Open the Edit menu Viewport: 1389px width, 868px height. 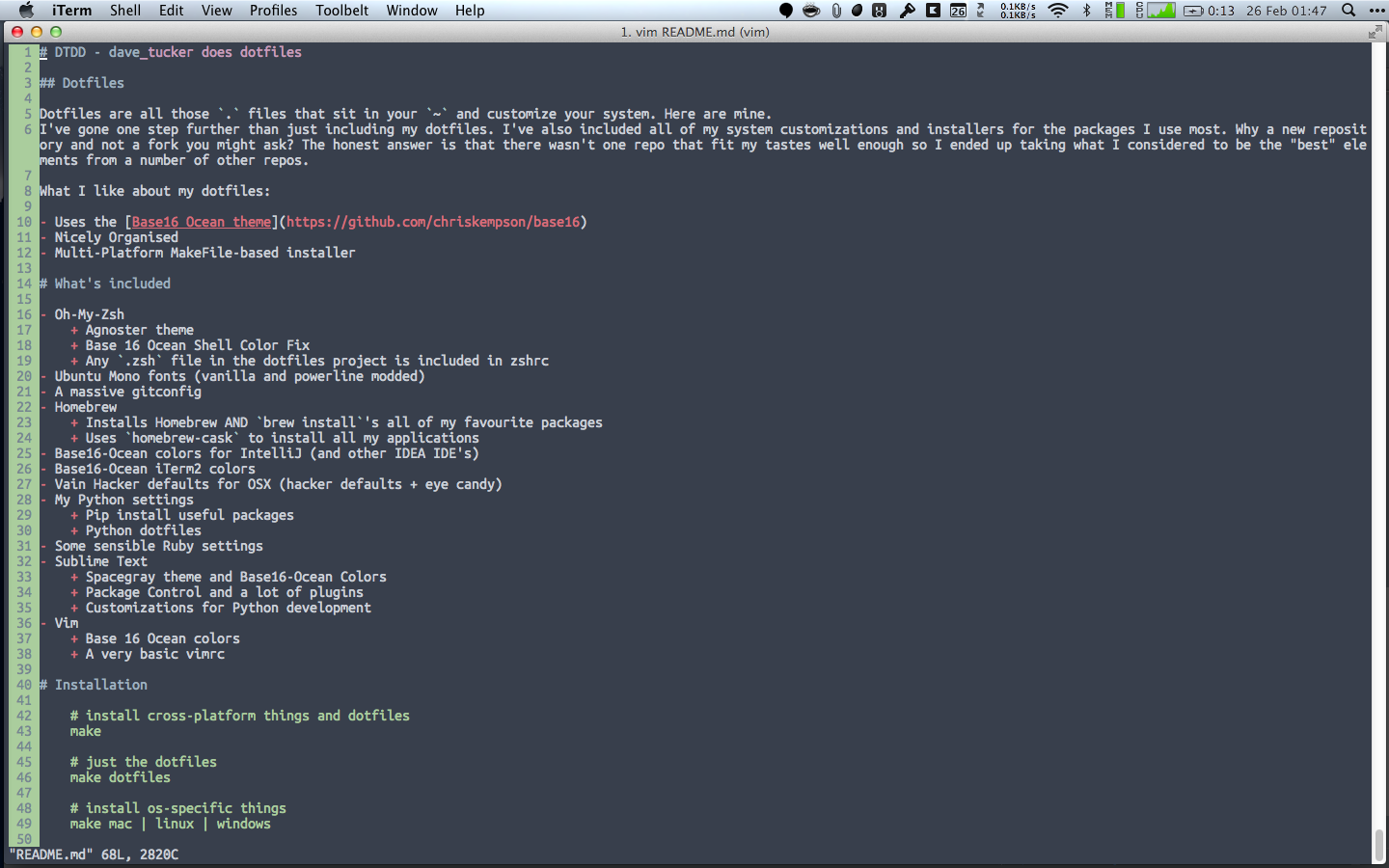click(172, 11)
